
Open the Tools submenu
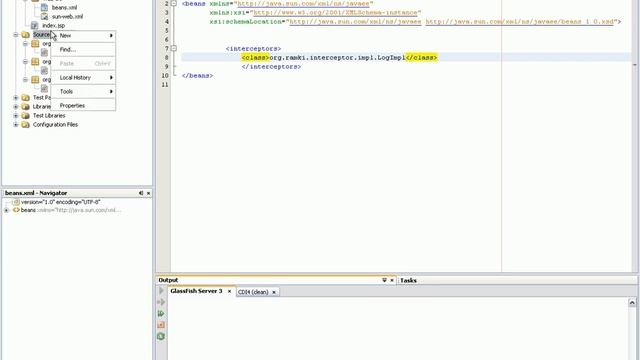click(83, 91)
